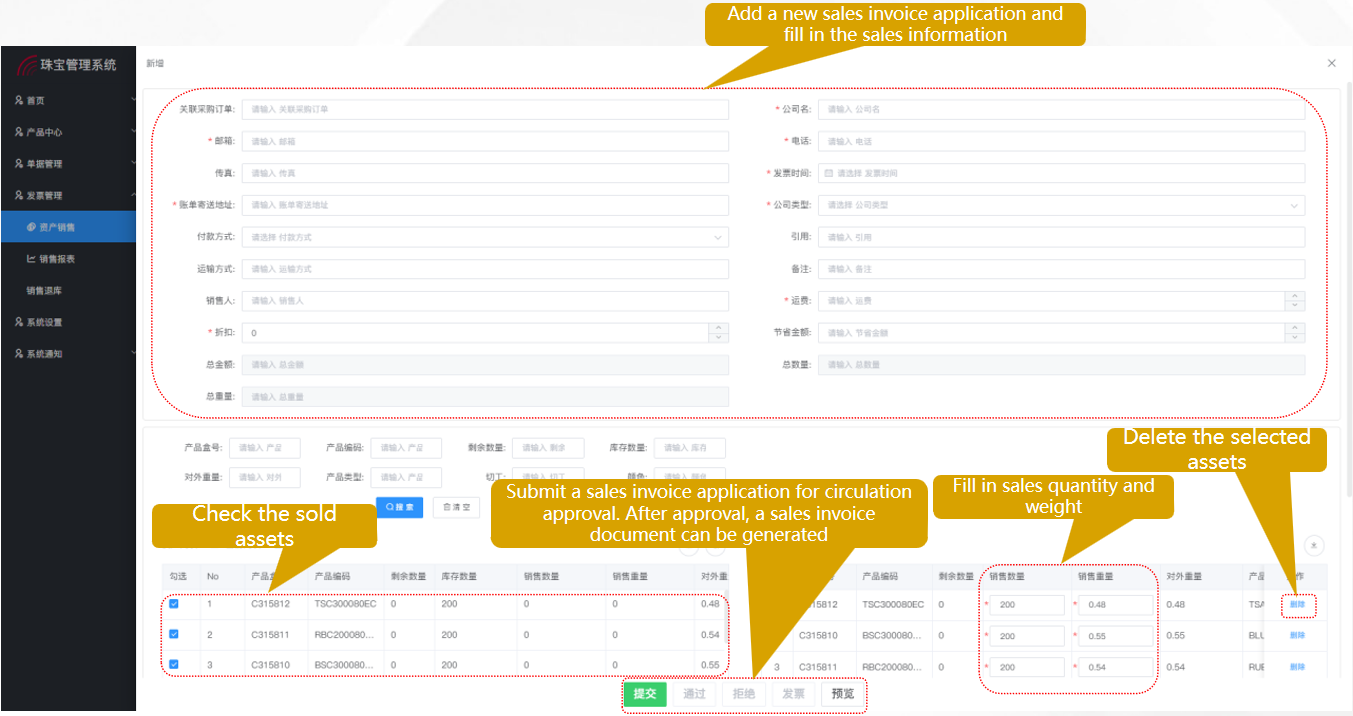Screen dimensions: 1353x716
Task: Uncheck the checkbox on row 1
Action: coord(173,604)
